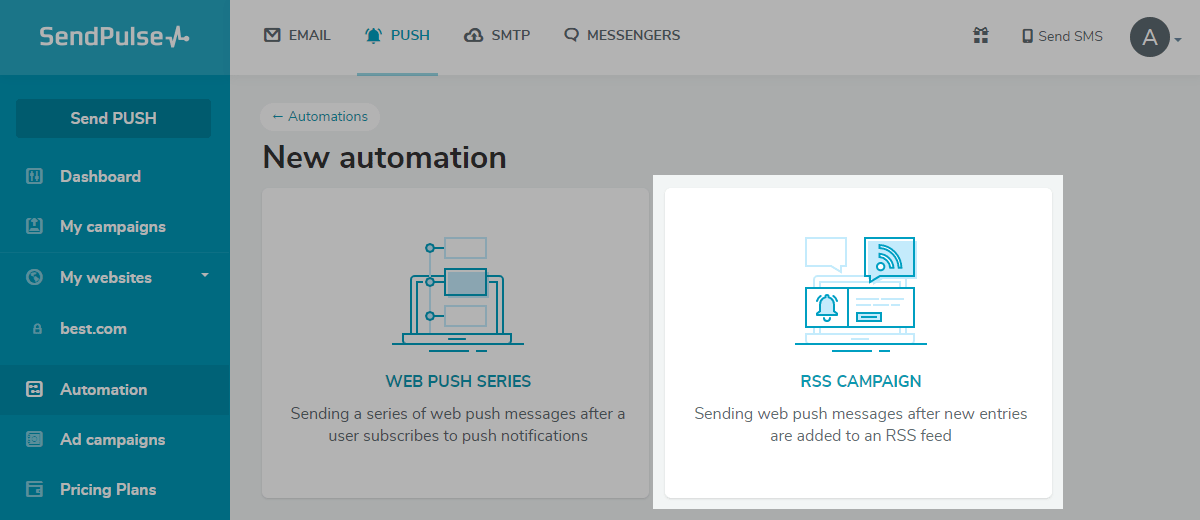The image size is (1200, 520).
Task: Click the Send PUSH button
Action: click(x=113, y=118)
